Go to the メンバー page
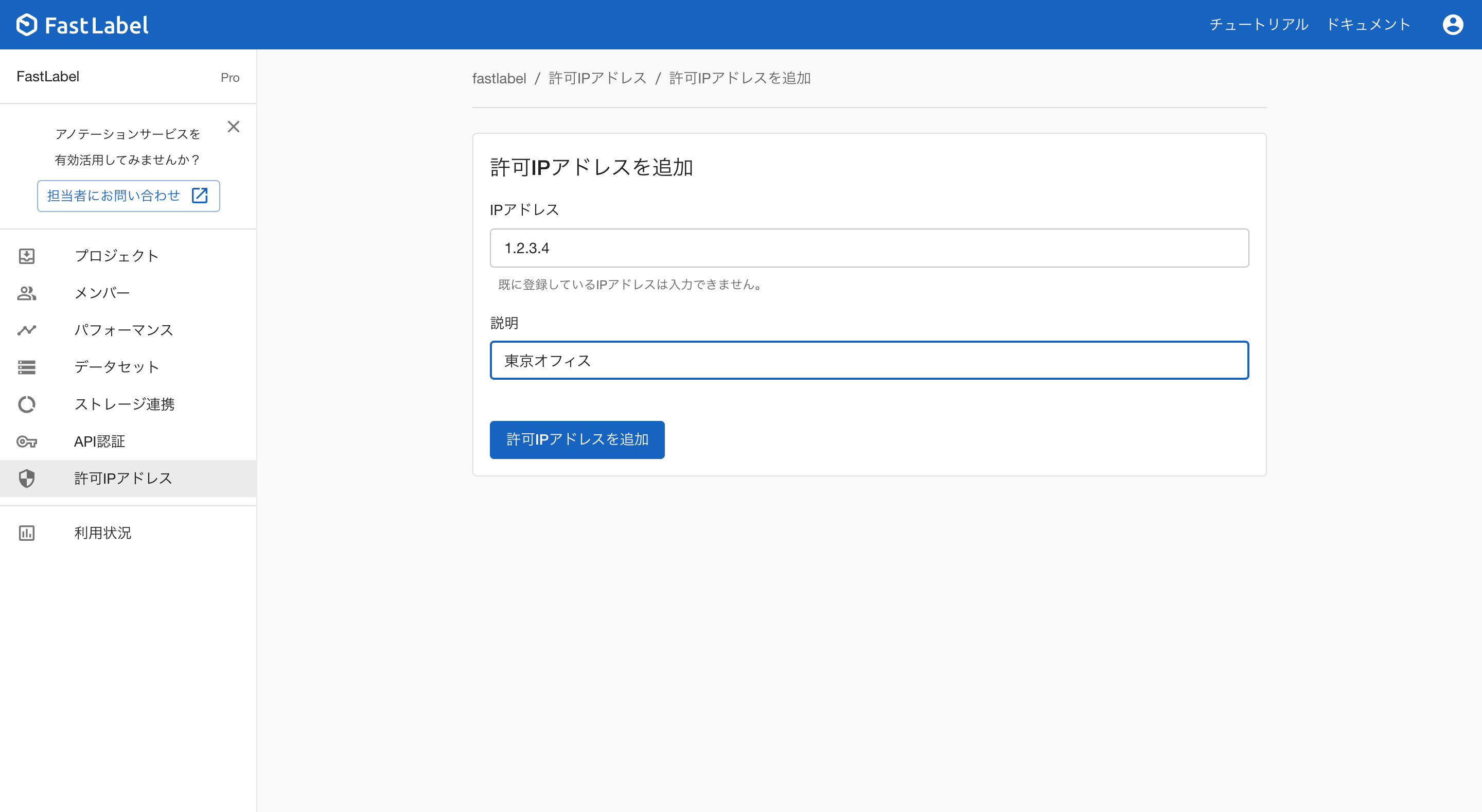 click(x=128, y=293)
